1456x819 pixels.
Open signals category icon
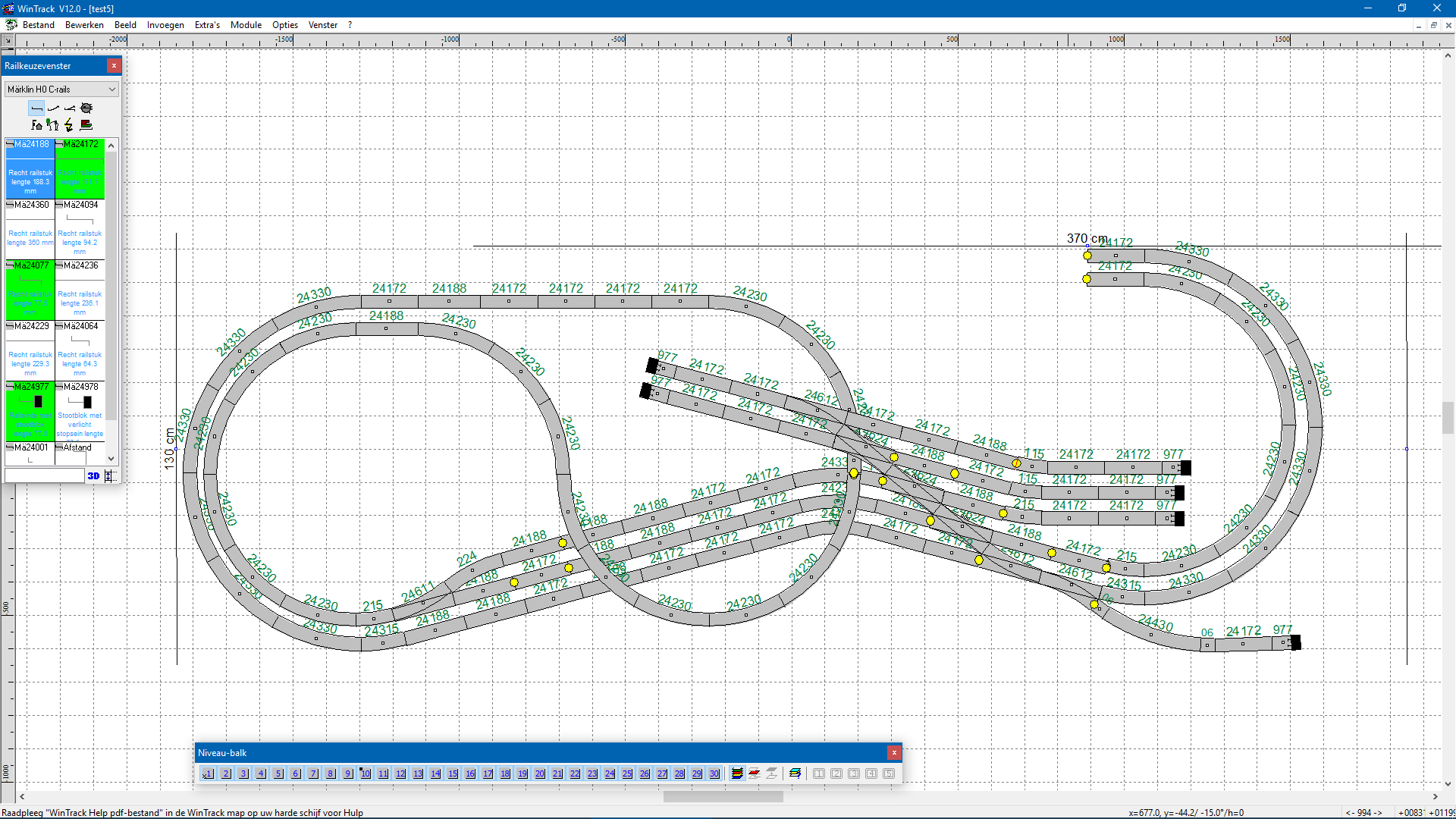click(53, 125)
